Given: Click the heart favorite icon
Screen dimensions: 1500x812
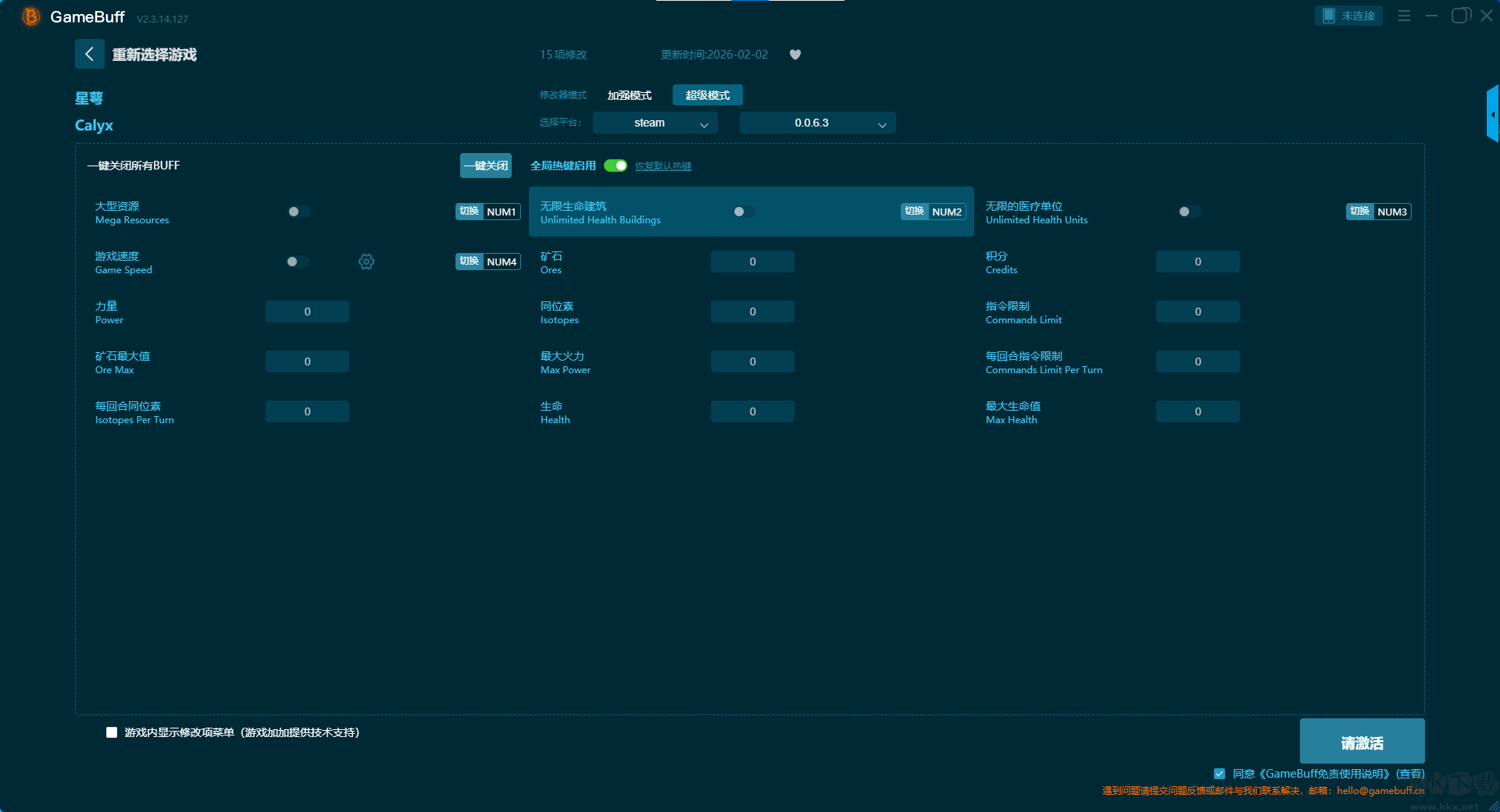Looking at the screenshot, I should pos(795,55).
